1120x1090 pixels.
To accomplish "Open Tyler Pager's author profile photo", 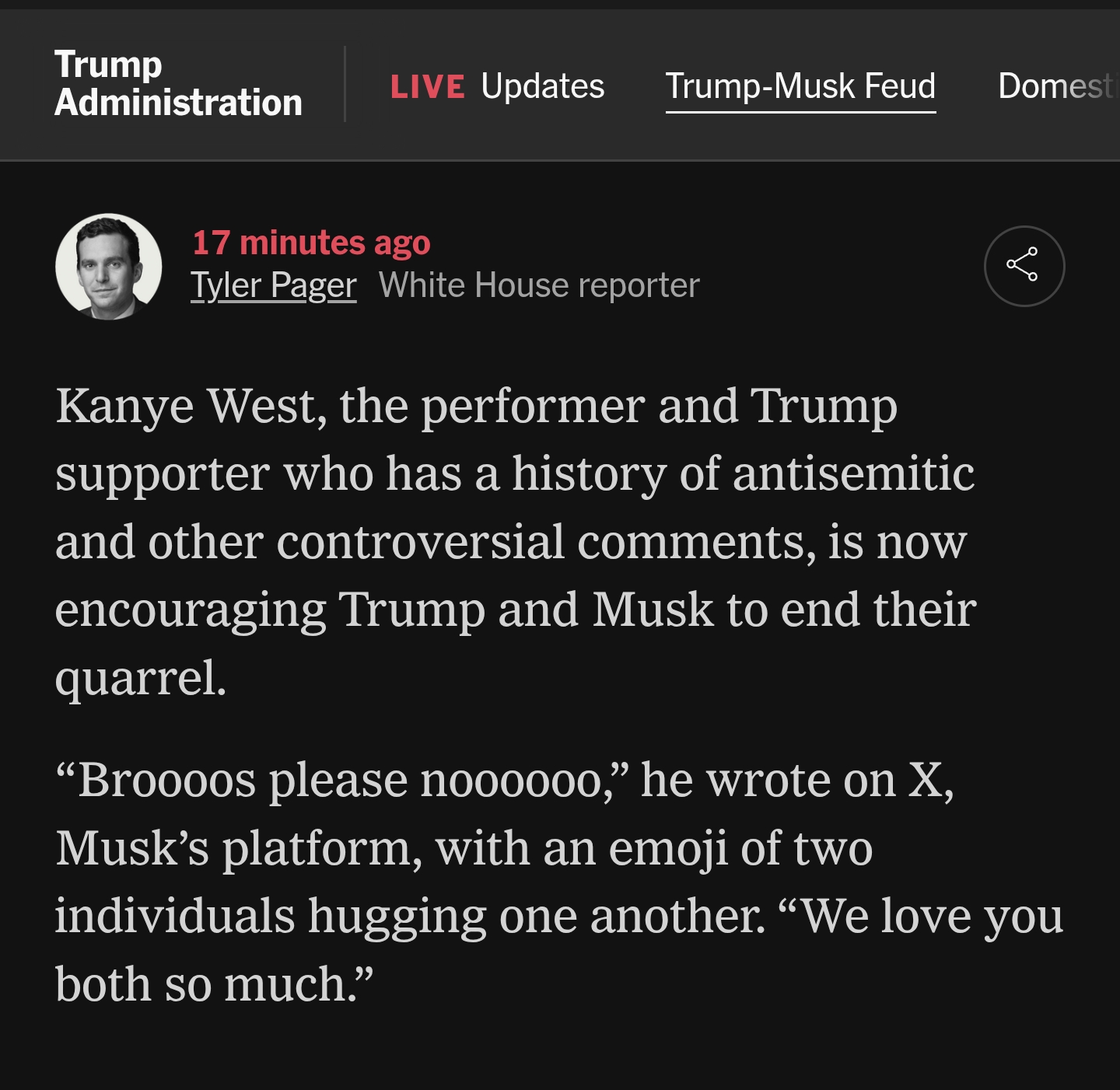I will (x=109, y=267).
